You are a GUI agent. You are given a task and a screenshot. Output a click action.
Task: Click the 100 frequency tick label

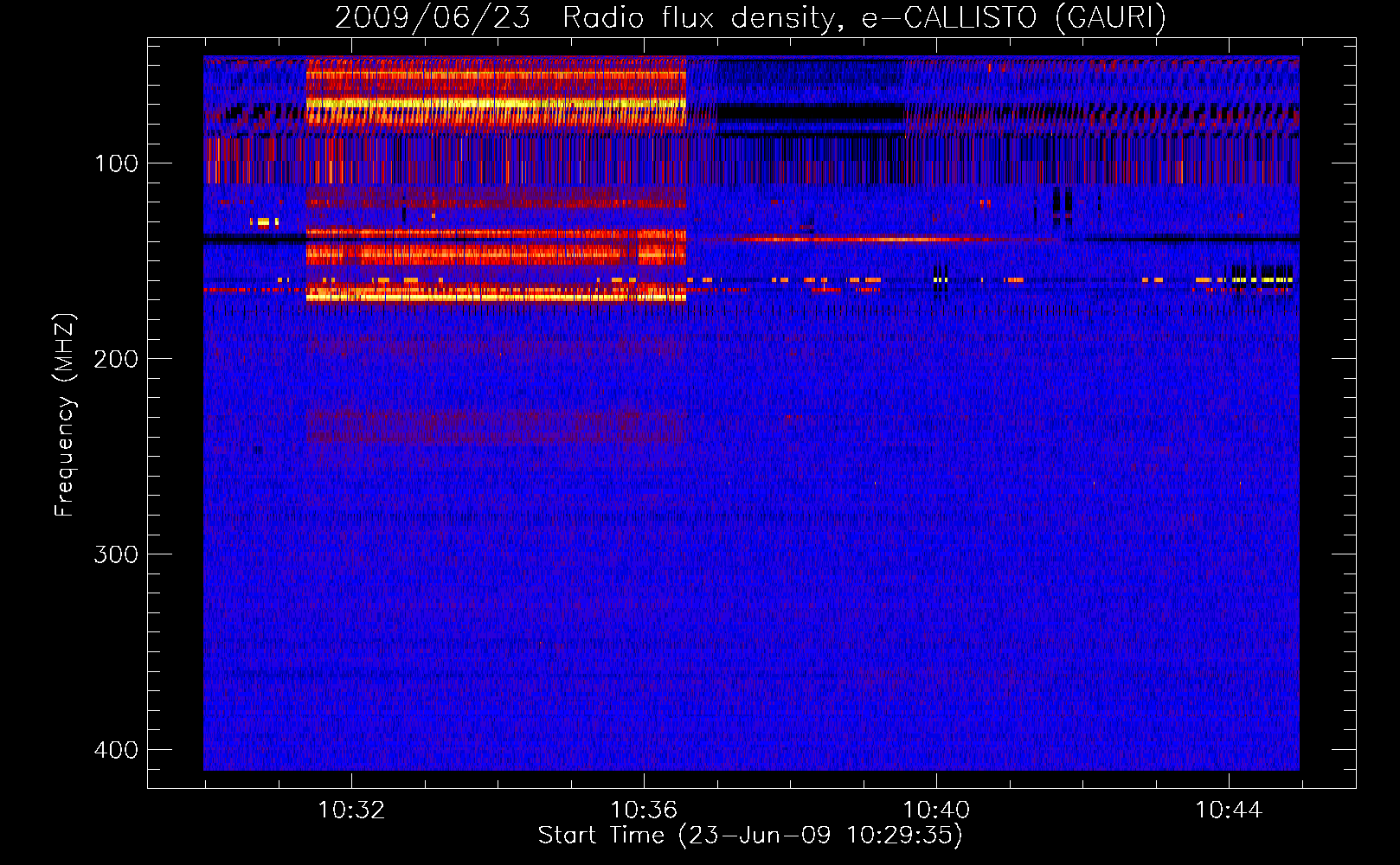116,163
